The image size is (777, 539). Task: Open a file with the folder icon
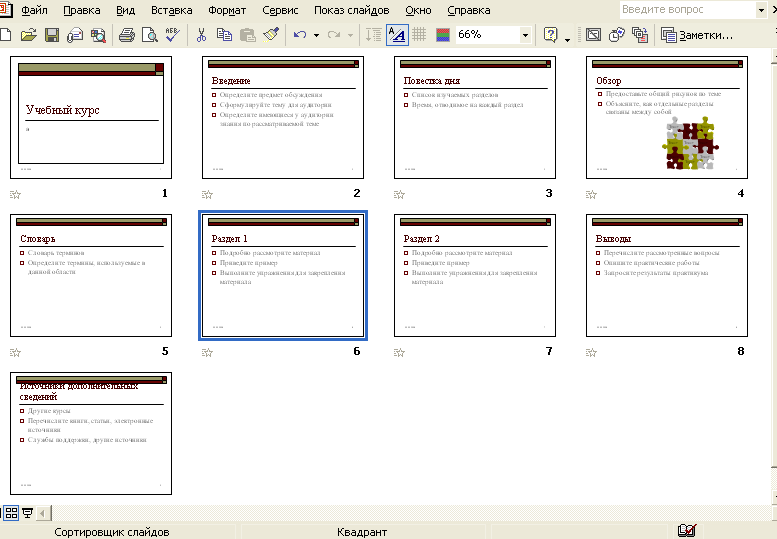28,35
